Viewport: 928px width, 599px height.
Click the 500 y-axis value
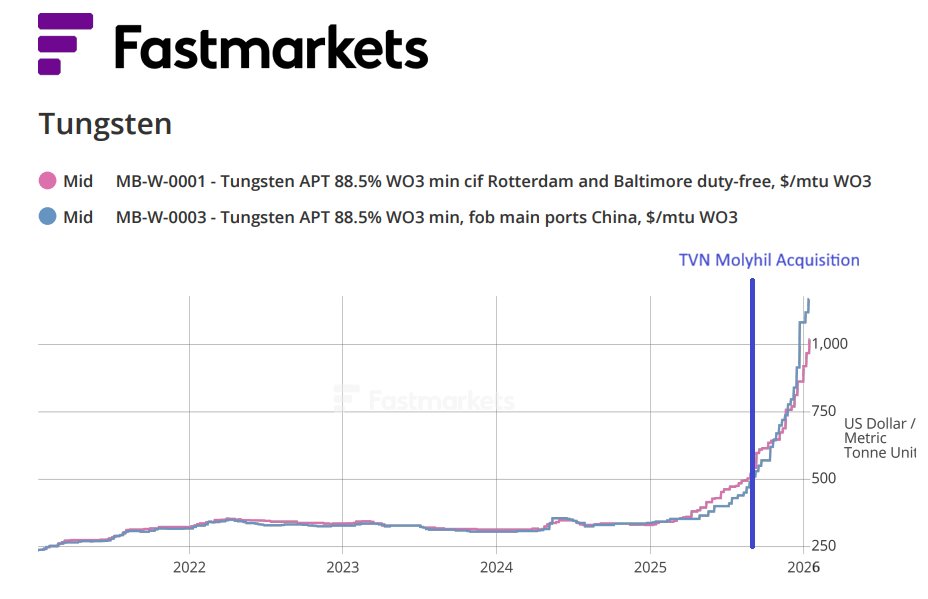[823, 478]
